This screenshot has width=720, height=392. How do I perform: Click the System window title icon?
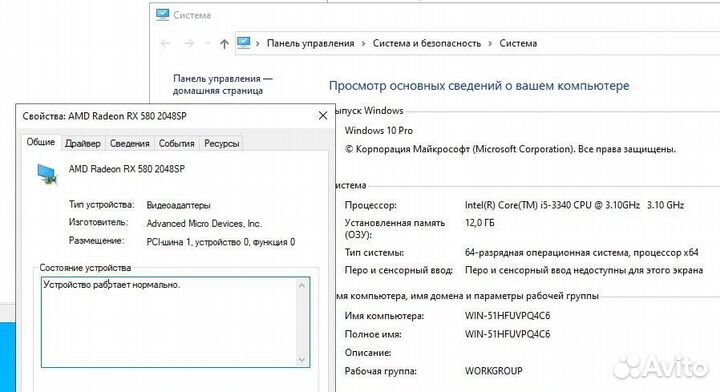162,15
